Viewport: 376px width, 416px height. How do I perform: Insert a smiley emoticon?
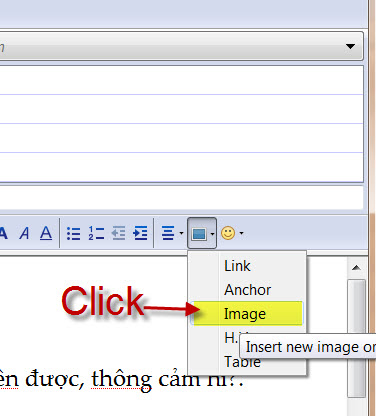[228, 233]
